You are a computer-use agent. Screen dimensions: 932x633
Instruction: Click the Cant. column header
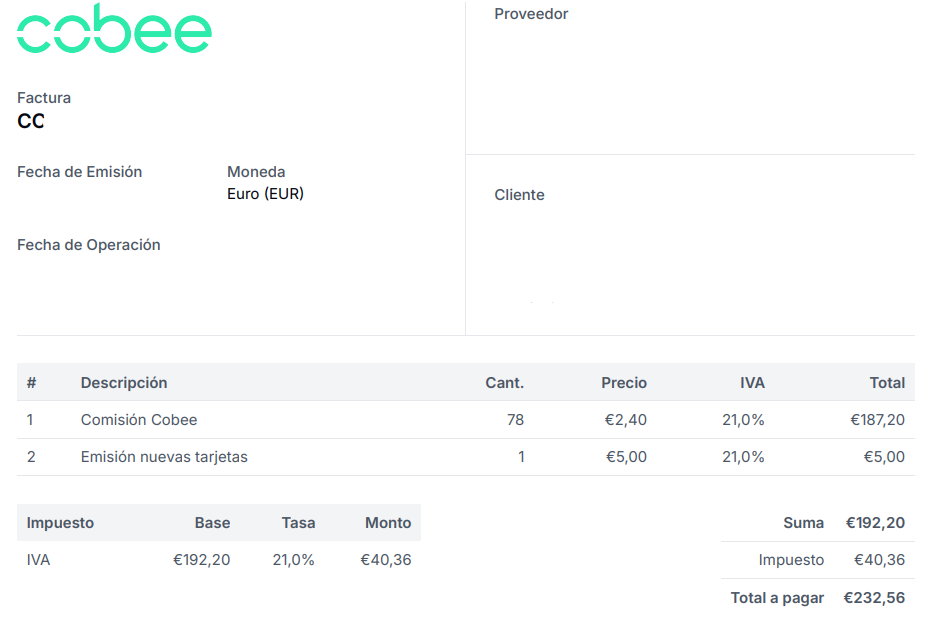pos(505,383)
